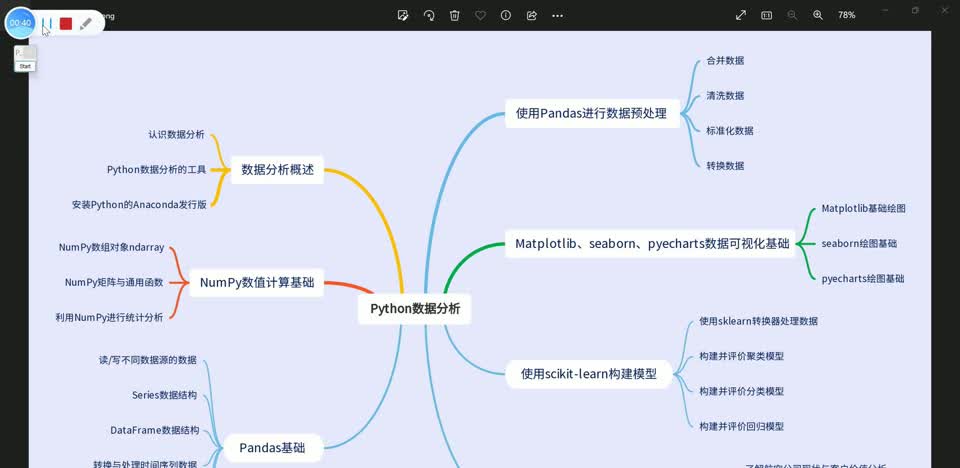This screenshot has width=960, height=468.
Task: Click the 构建并评价回归模型 leaf
Action: 741,426
